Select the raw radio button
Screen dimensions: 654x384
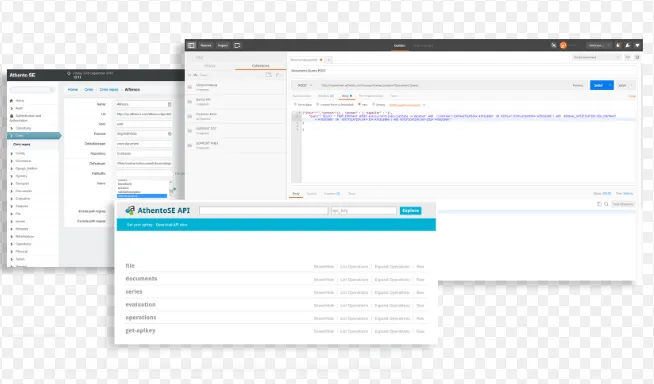[360, 105]
